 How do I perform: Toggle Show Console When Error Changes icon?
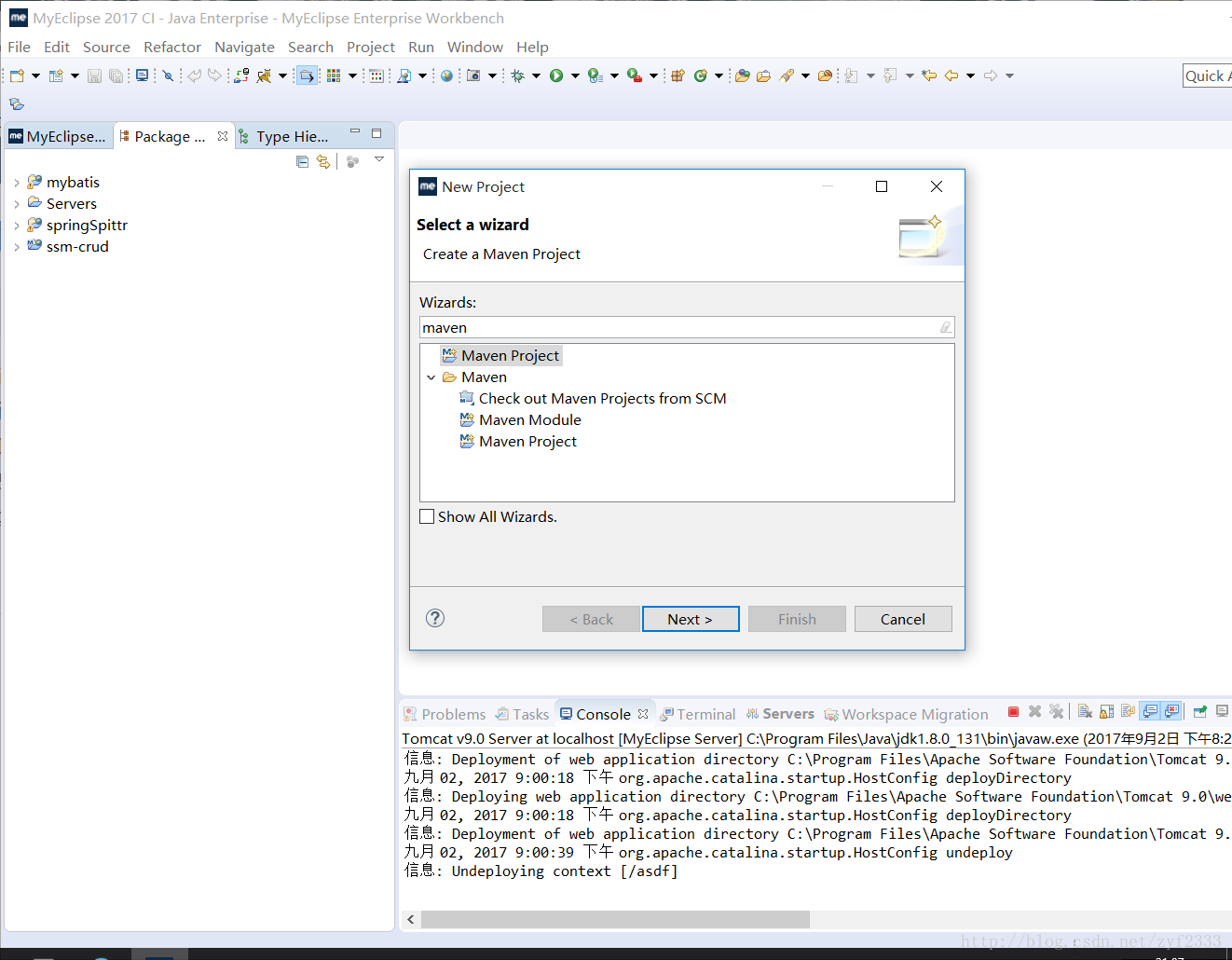click(1171, 711)
